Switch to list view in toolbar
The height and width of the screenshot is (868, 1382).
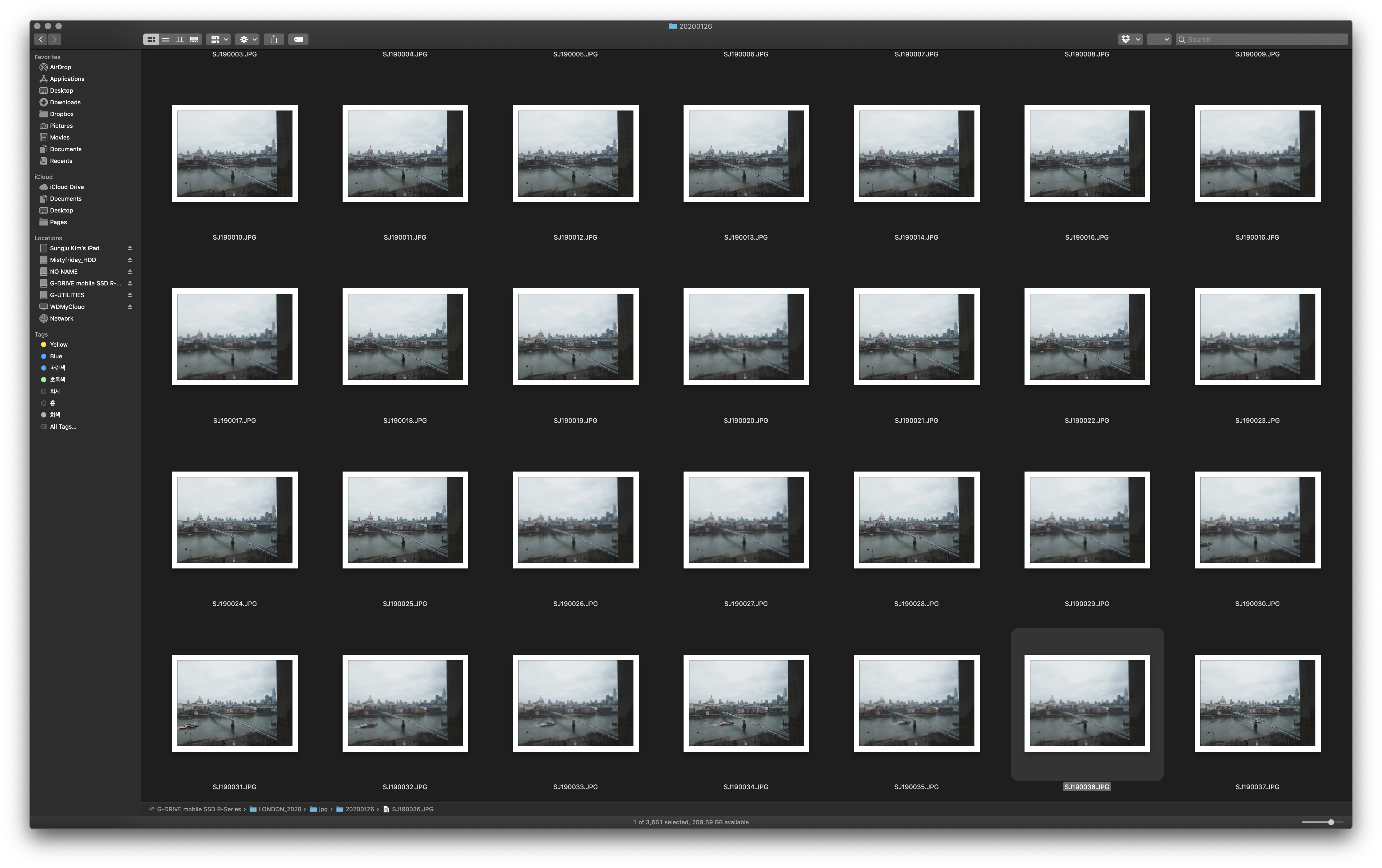(165, 40)
